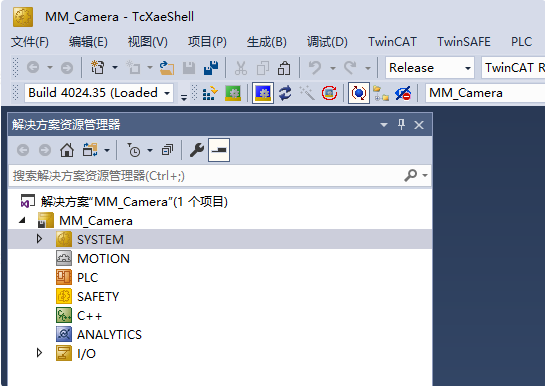Viewport: 545px width, 386px height.
Task: Open the 视图(V) menu
Action: 148,42
